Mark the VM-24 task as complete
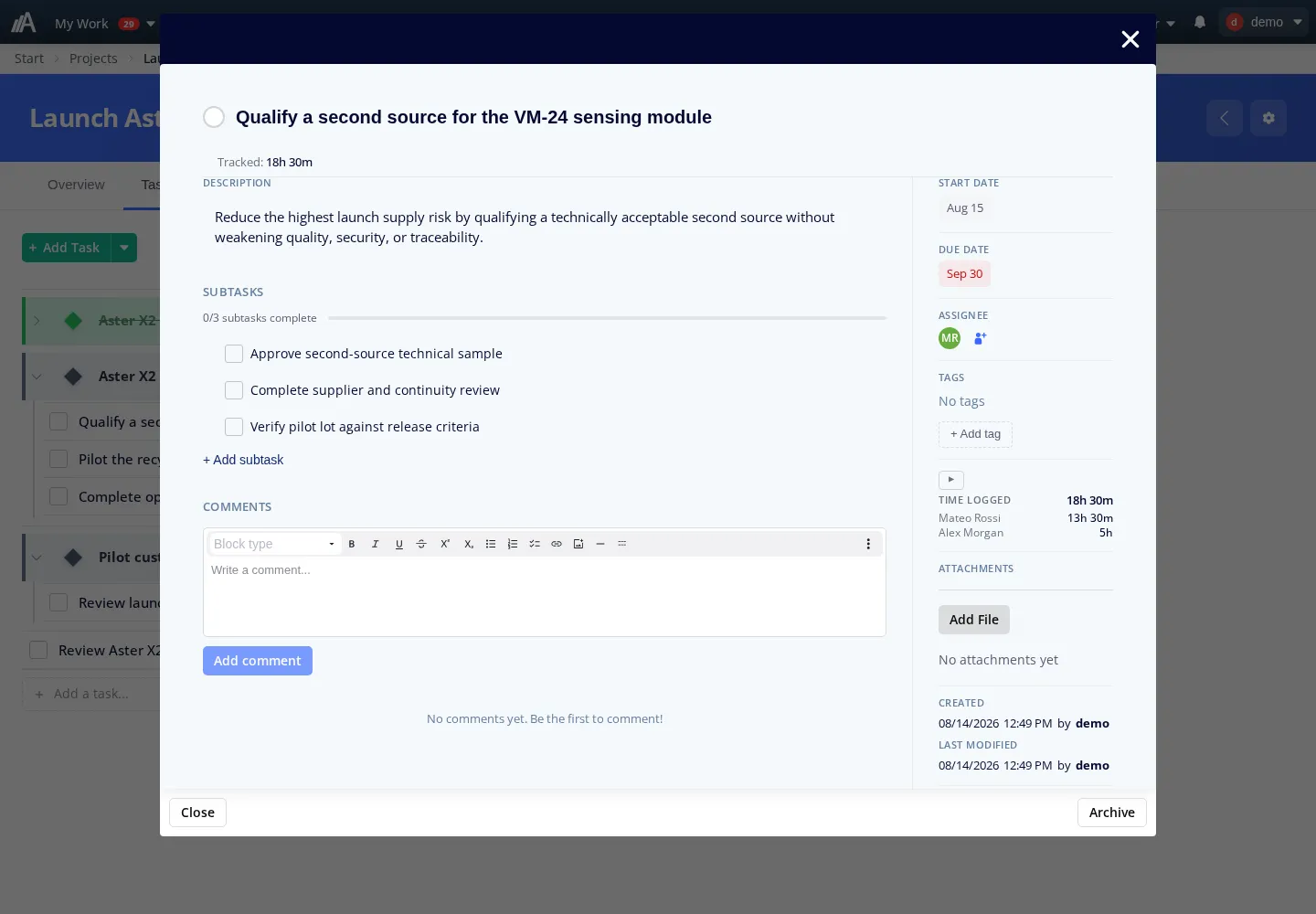 coord(214,117)
